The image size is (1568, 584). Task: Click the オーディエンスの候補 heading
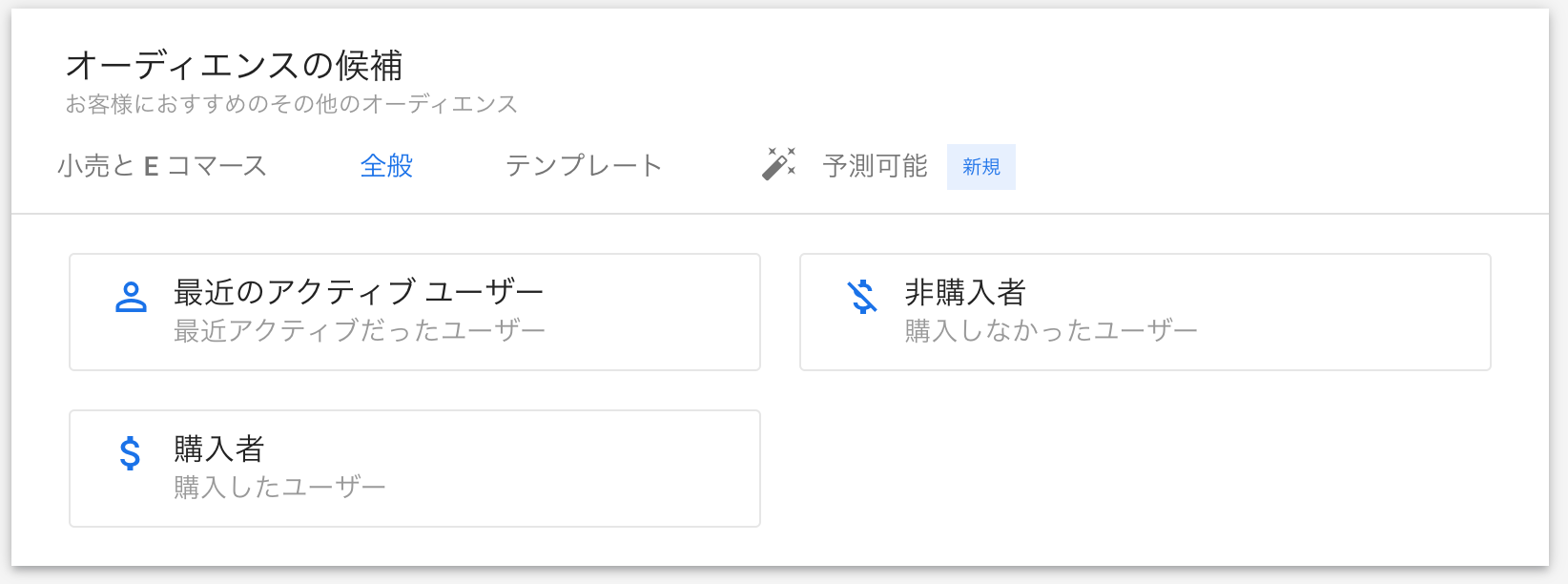click(x=234, y=65)
